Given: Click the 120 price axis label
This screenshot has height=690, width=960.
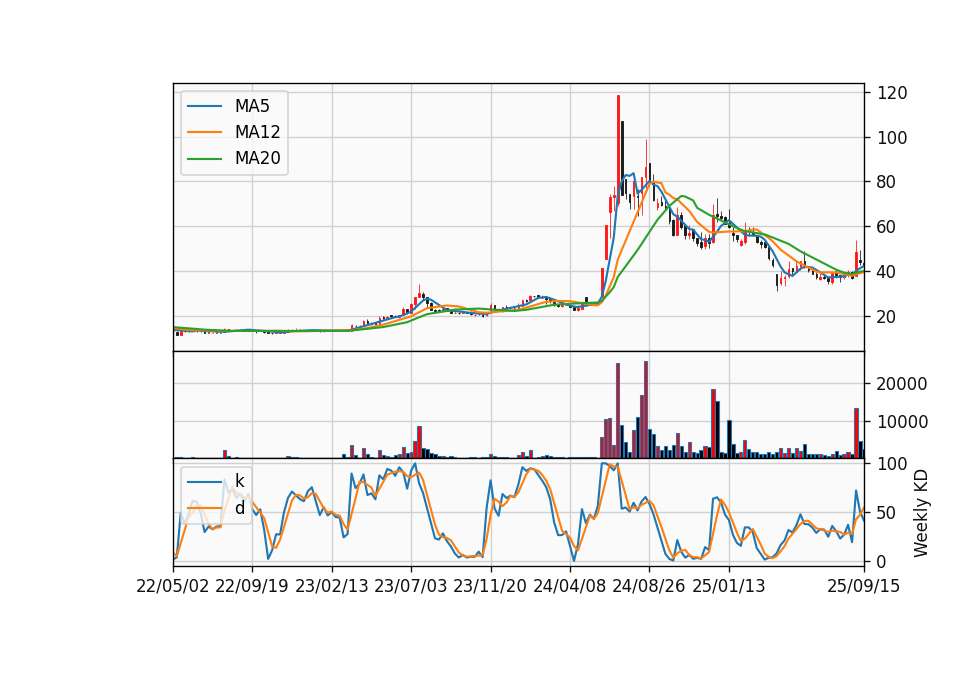Looking at the screenshot, I should (892, 93).
